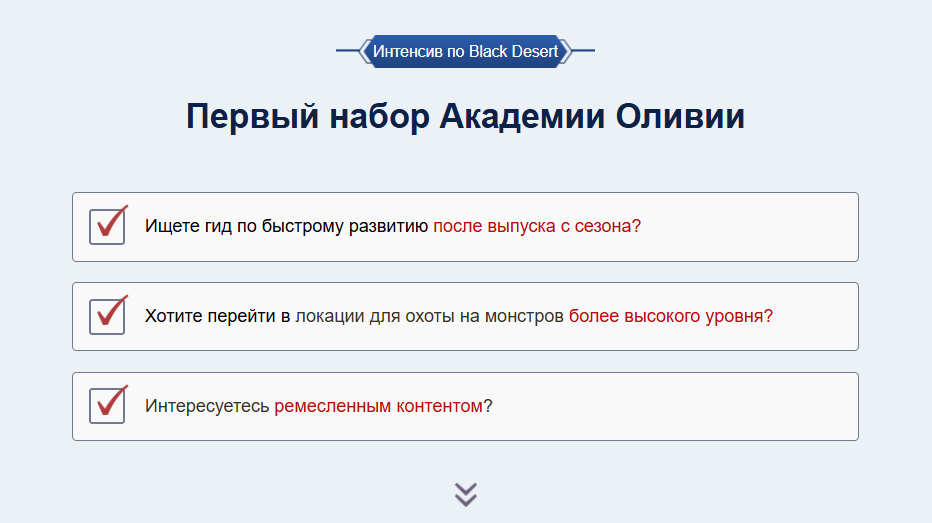This screenshot has width=932, height=523.
Task: Click the "Интенсив по Black Desert" badge
Action: point(465,51)
